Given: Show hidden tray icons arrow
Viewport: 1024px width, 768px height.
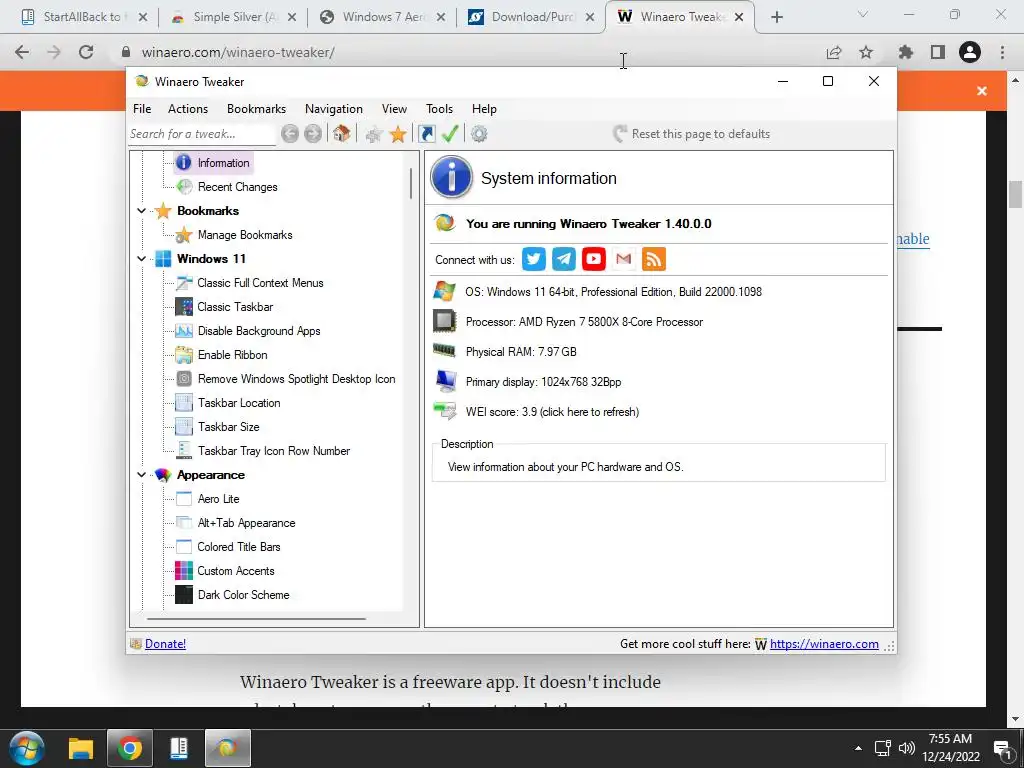Looking at the screenshot, I should click(858, 748).
